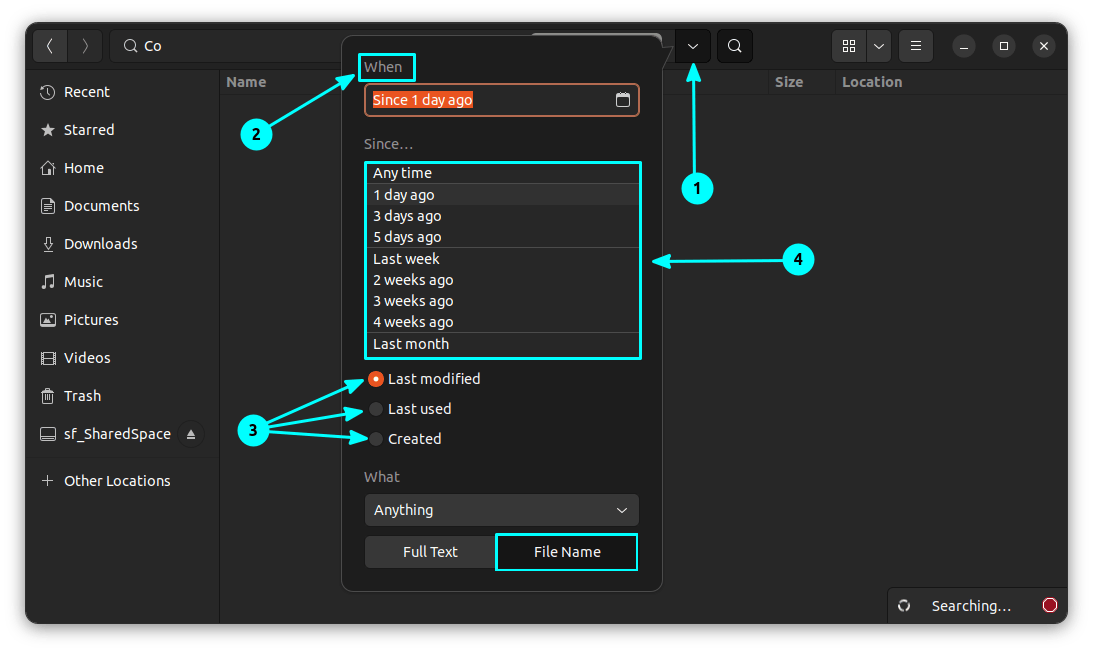
Task: Open the Trash folder in the sidebar
Action: click(82, 396)
